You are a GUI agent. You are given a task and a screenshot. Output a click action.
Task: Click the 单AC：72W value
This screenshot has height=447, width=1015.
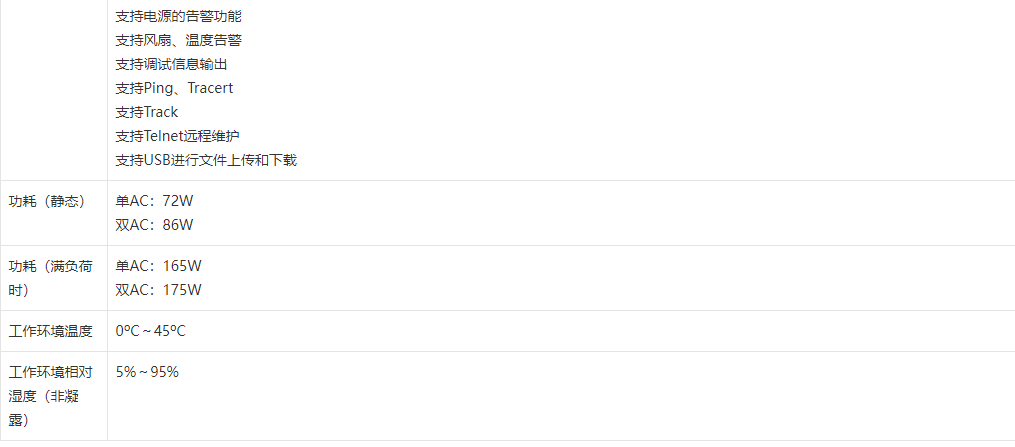[154, 201]
